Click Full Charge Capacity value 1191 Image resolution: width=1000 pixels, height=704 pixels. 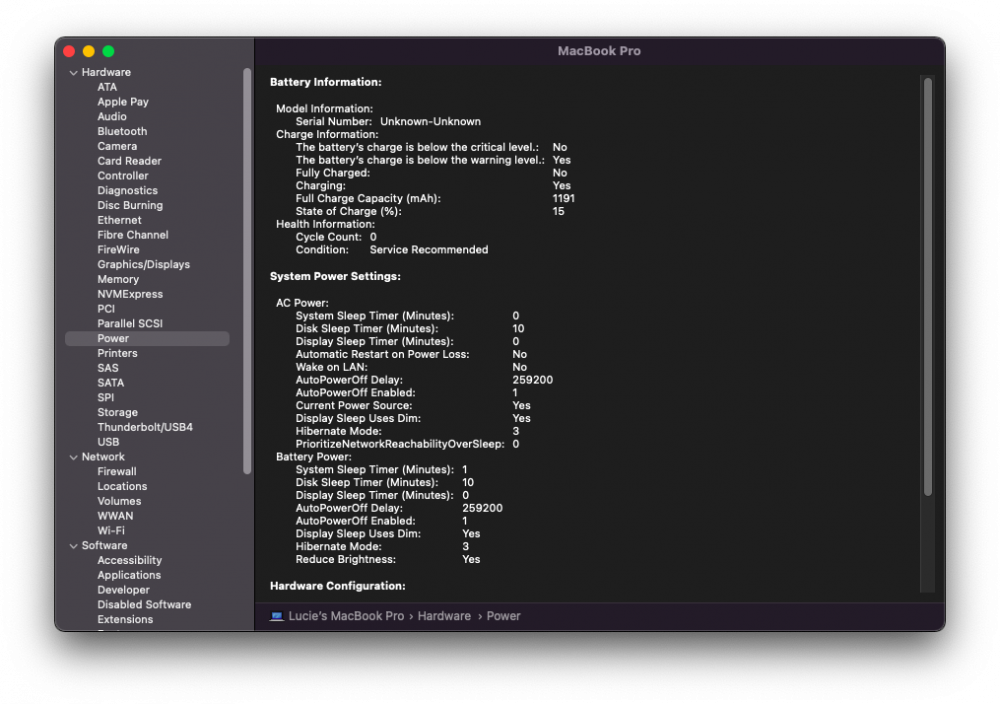563,198
